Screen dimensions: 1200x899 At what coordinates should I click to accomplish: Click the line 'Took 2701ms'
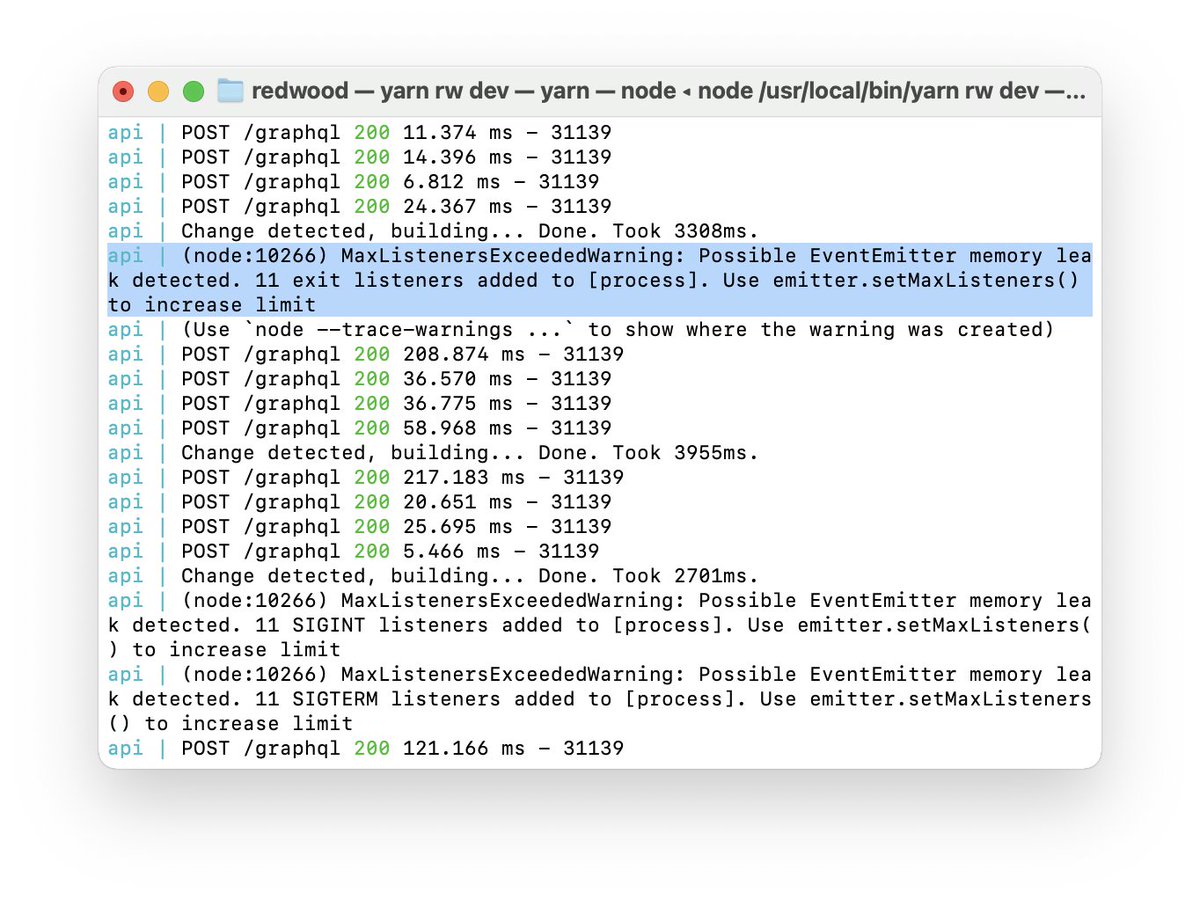point(434,576)
